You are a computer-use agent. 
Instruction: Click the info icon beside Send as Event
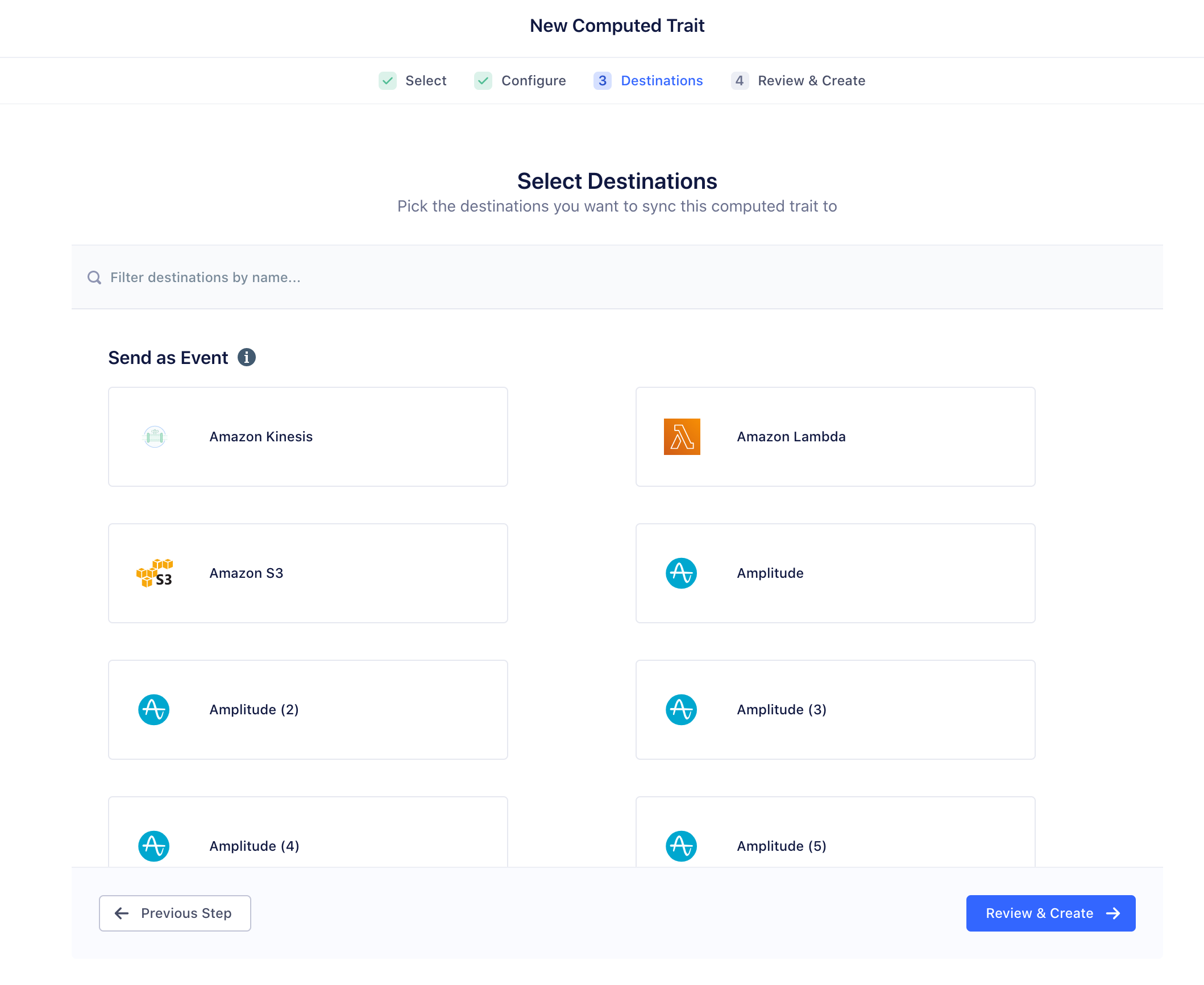coord(246,358)
